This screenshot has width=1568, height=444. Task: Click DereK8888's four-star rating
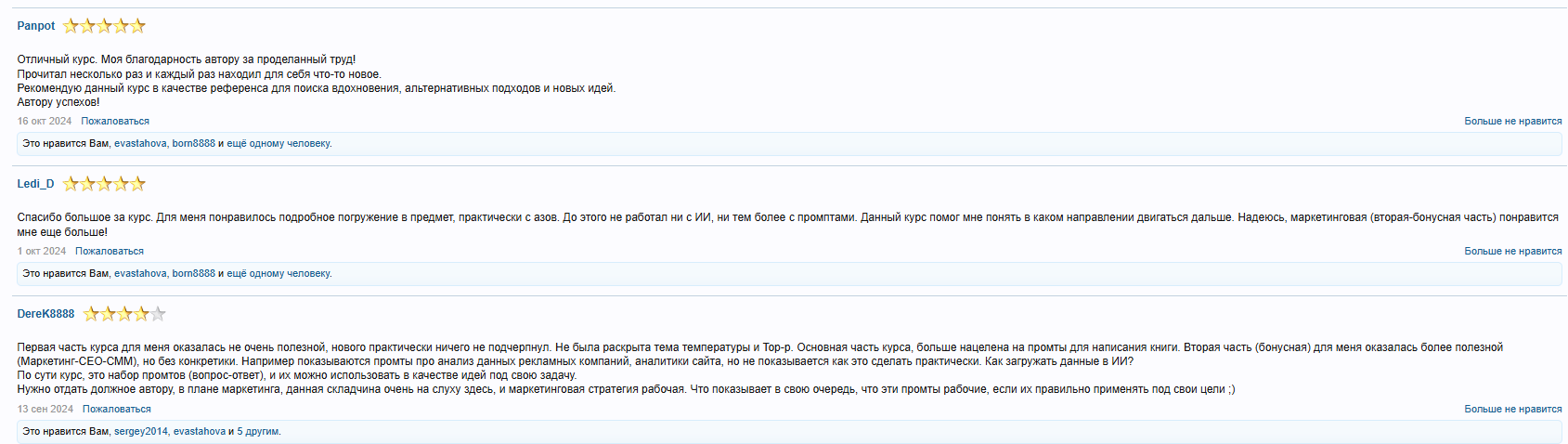point(124,314)
